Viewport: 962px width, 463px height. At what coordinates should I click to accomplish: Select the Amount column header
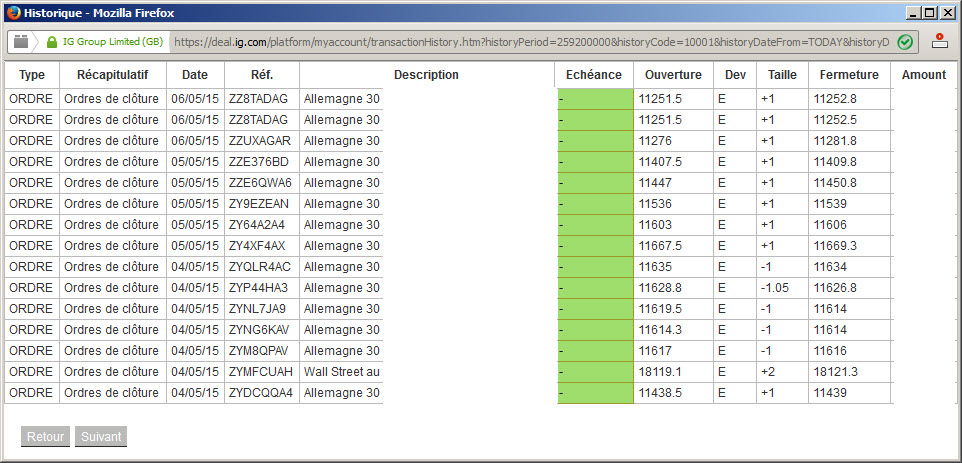(924, 75)
